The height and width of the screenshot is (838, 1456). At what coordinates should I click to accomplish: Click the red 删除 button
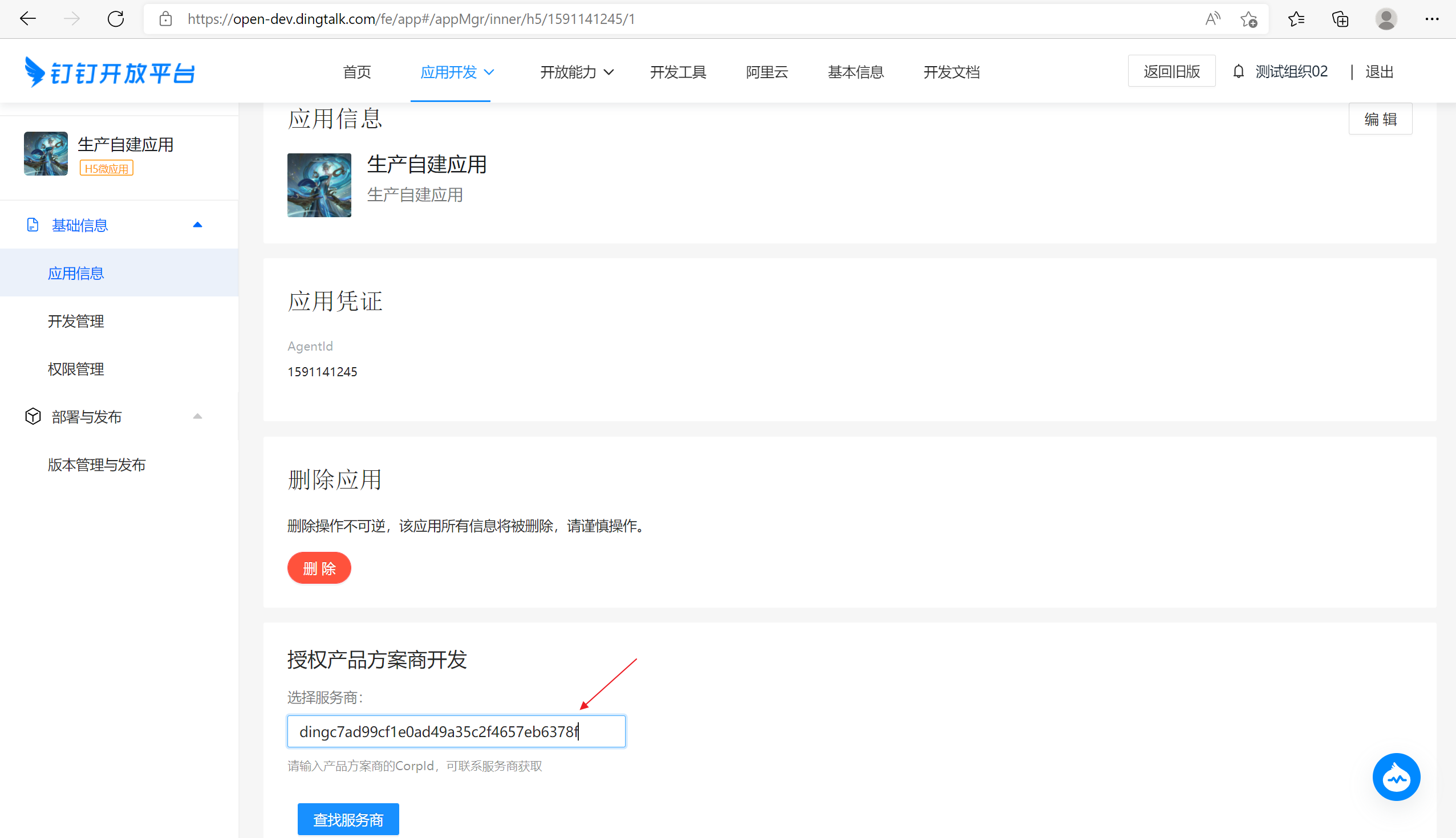tap(319, 568)
